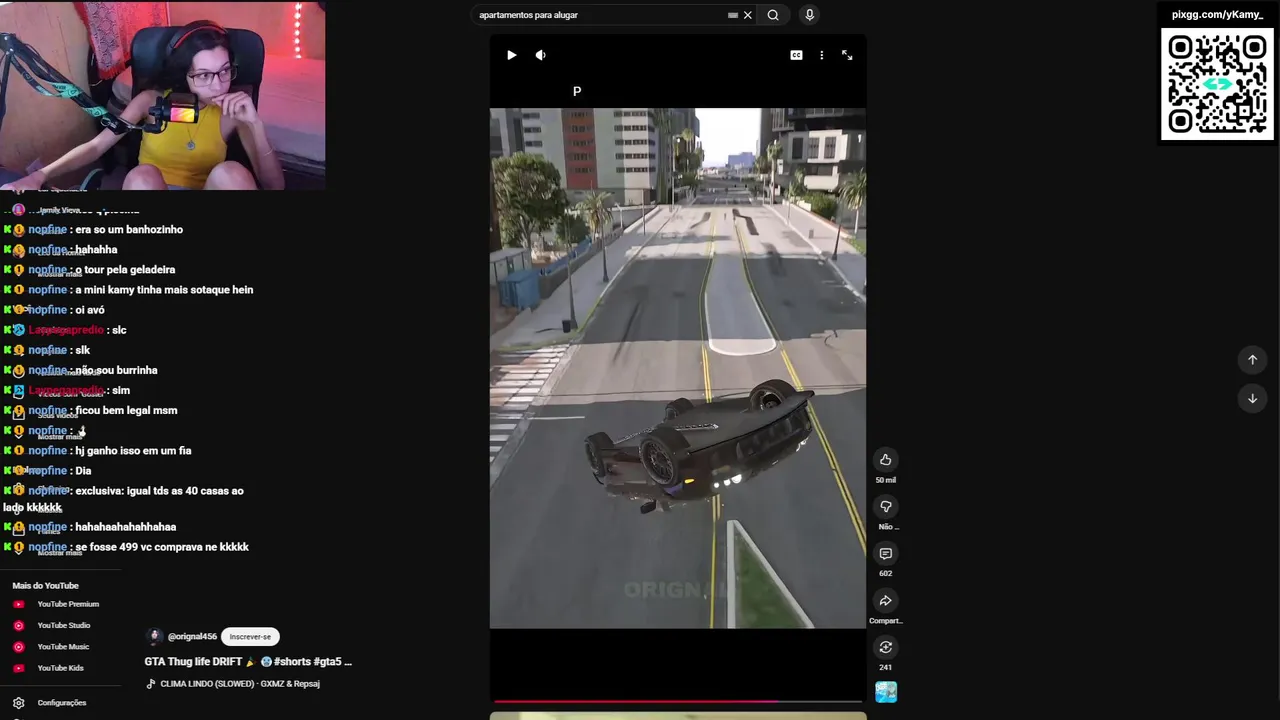The height and width of the screenshot is (720, 1280).
Task: Open the sound thumbnail below Remix
Action: 886,692
